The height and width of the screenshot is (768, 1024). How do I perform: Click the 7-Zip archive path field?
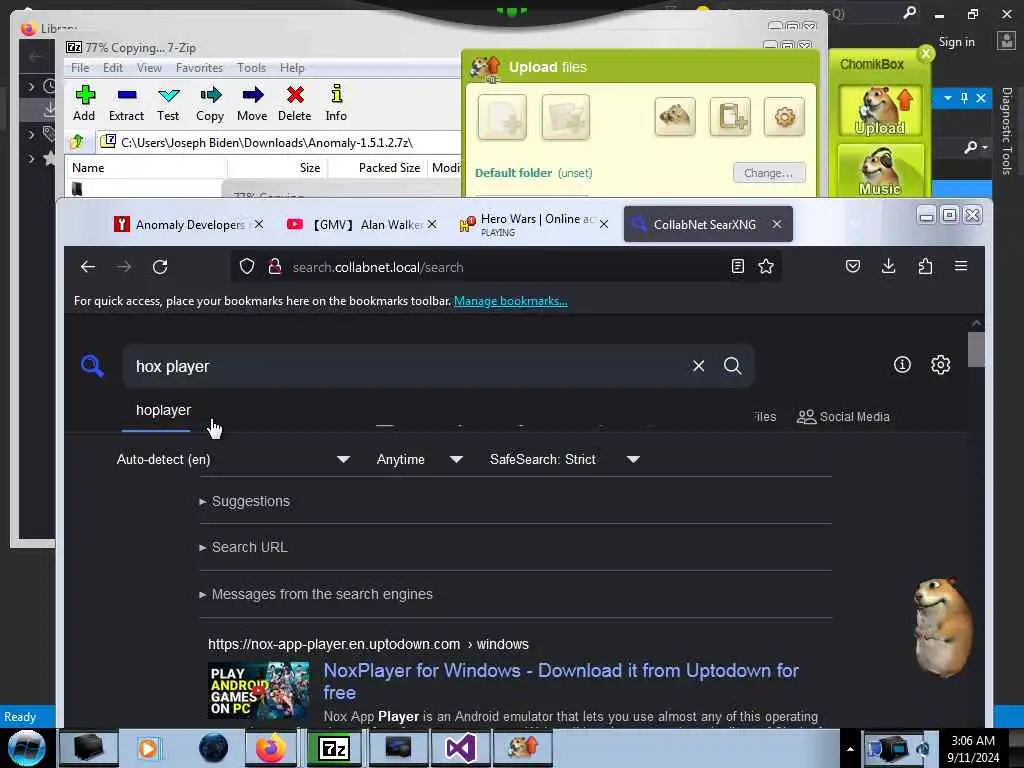tap(281, 142)
